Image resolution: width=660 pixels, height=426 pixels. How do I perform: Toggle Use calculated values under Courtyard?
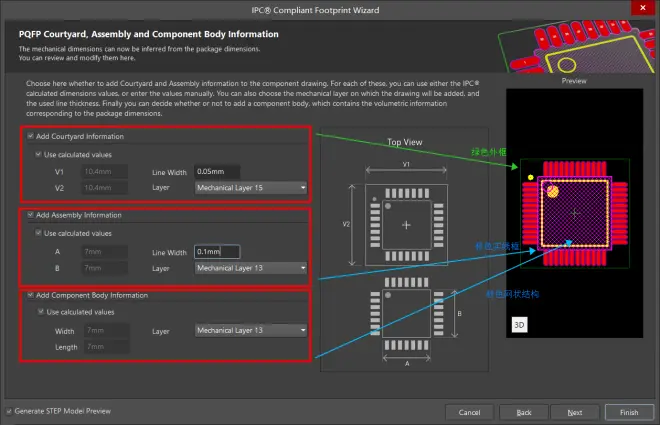click(x=38, y=154)
